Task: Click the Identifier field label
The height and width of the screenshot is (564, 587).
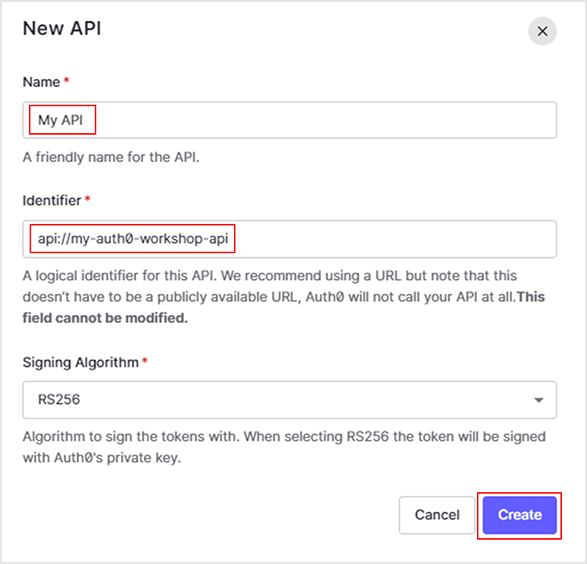Action: (52, 200)
